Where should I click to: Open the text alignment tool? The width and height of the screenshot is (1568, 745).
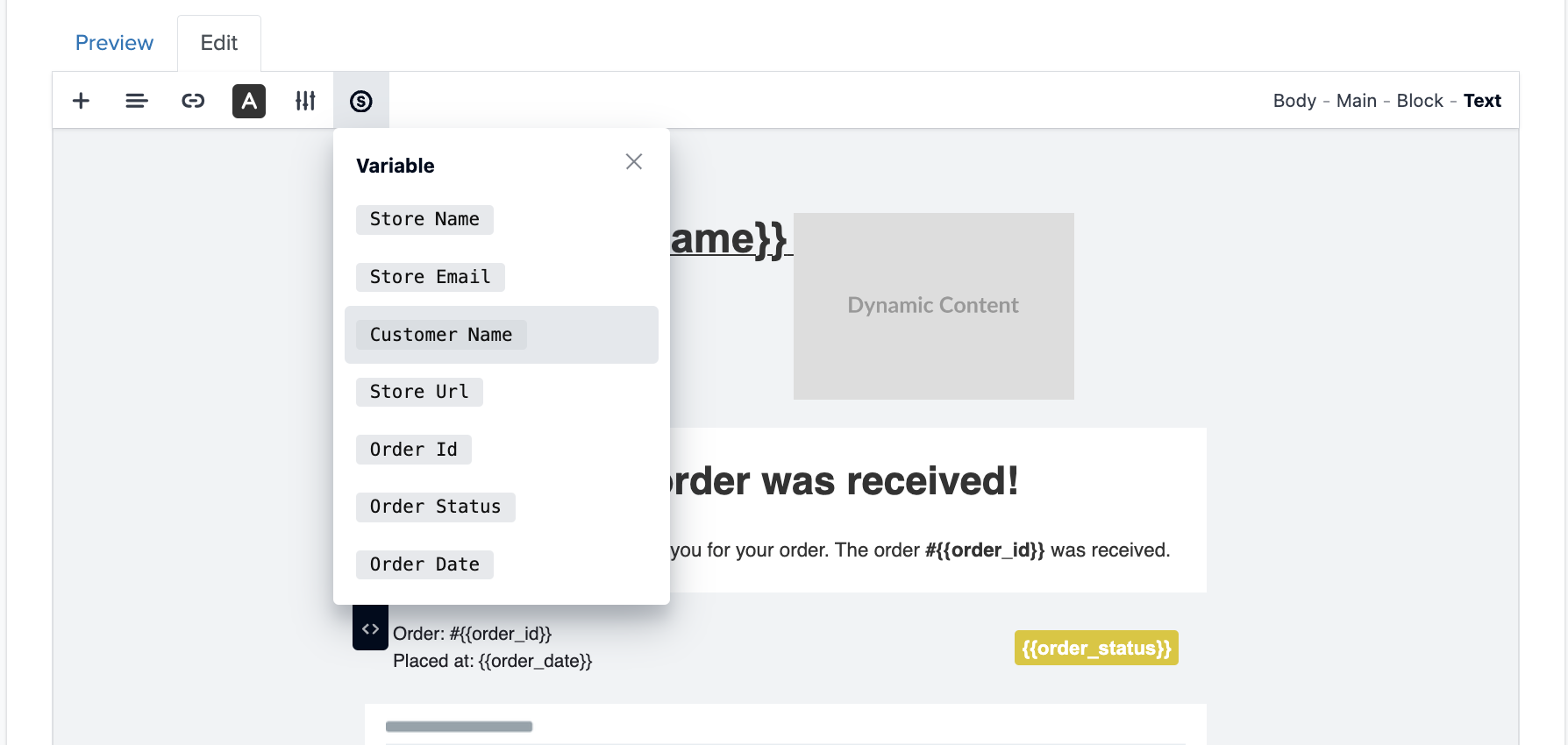point(137,101)
